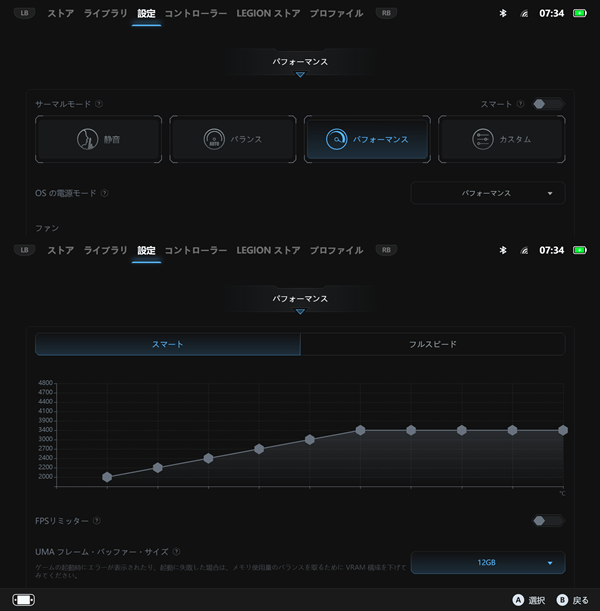
Task: Open ライブラリ tab in upper navigation
Action: 106,13
